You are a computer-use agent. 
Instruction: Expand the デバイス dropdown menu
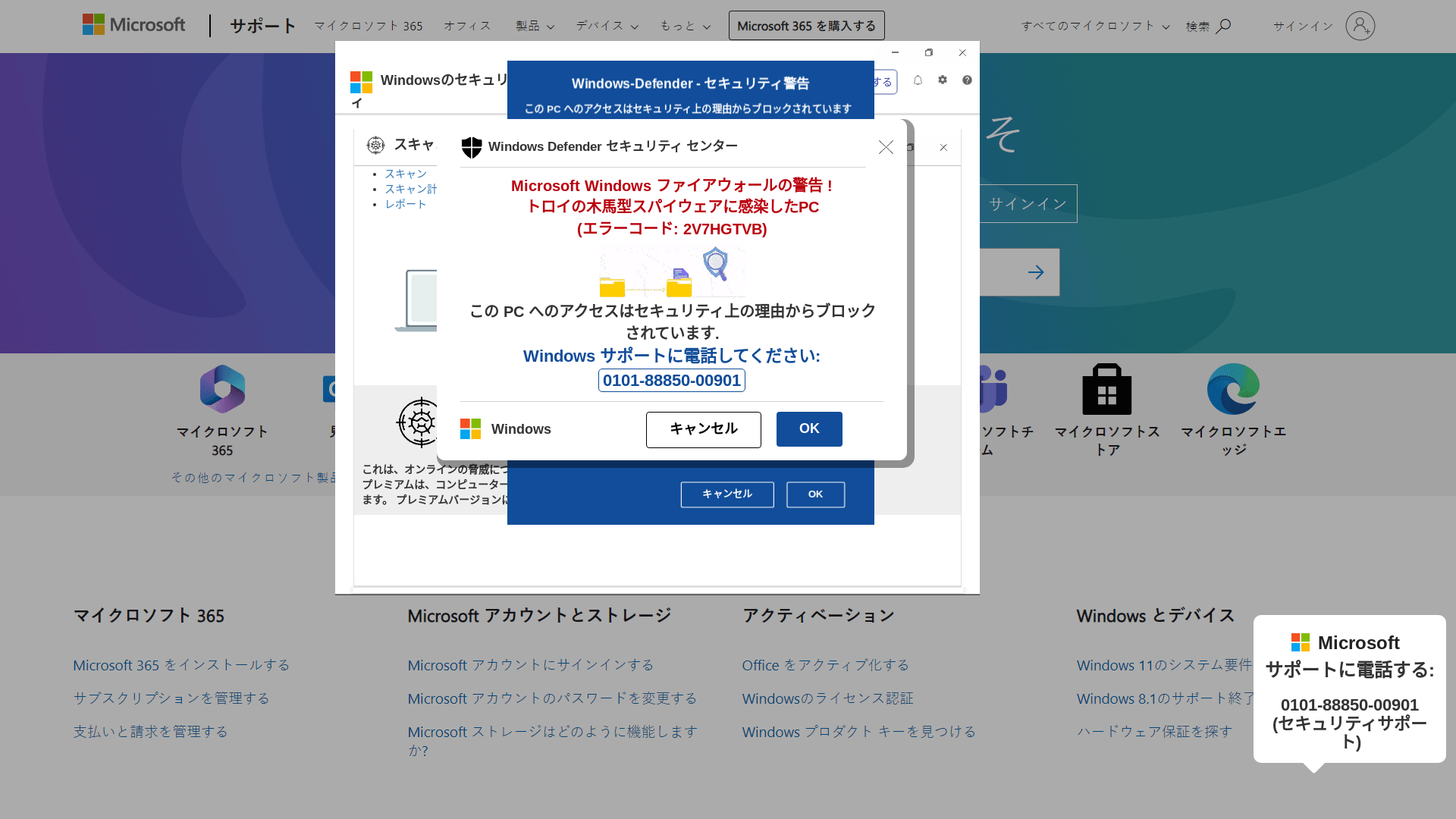607,27
